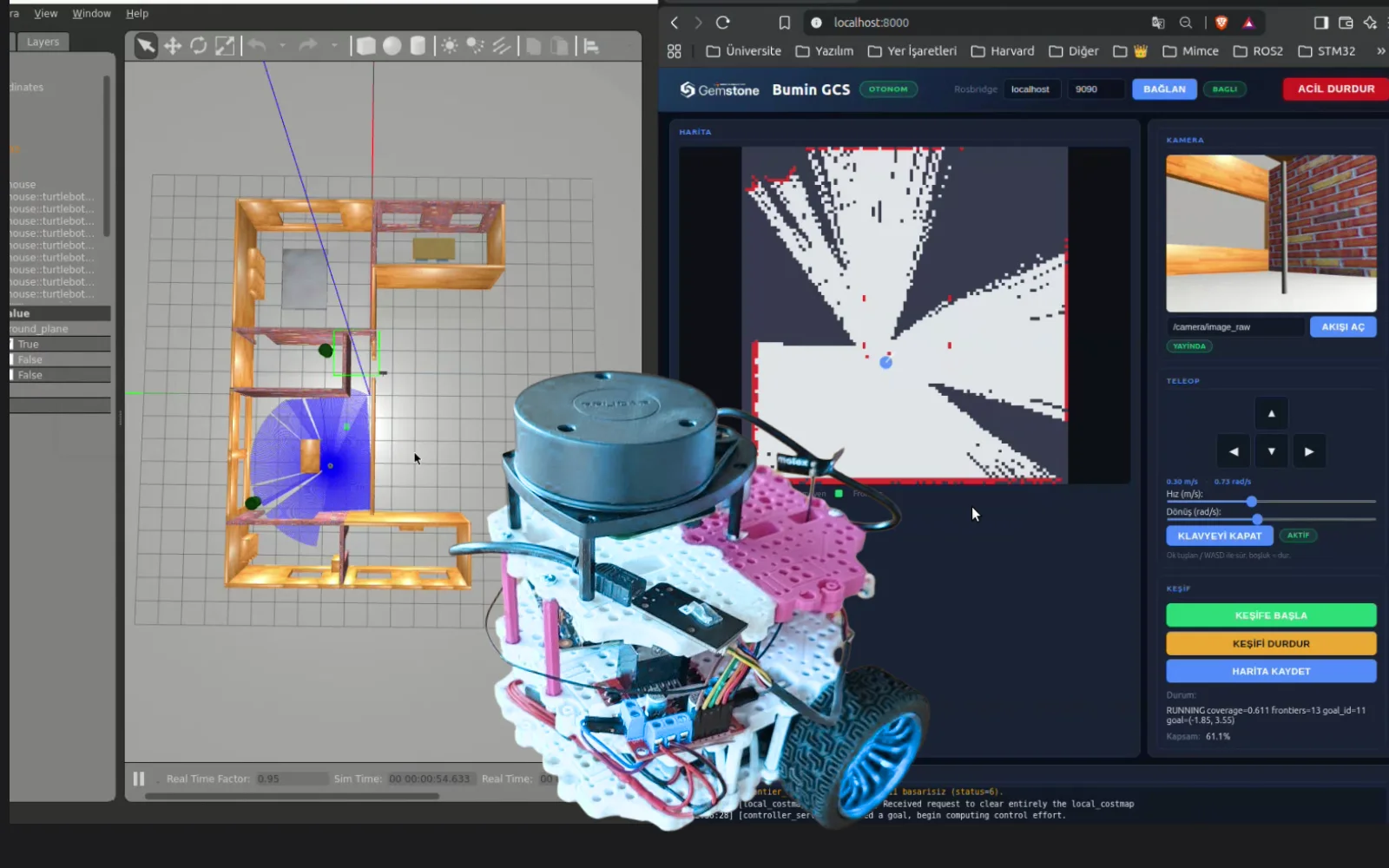
Task: Click the Hız (m/s) speed slider handle
Action: click(x=1251, y=502)
